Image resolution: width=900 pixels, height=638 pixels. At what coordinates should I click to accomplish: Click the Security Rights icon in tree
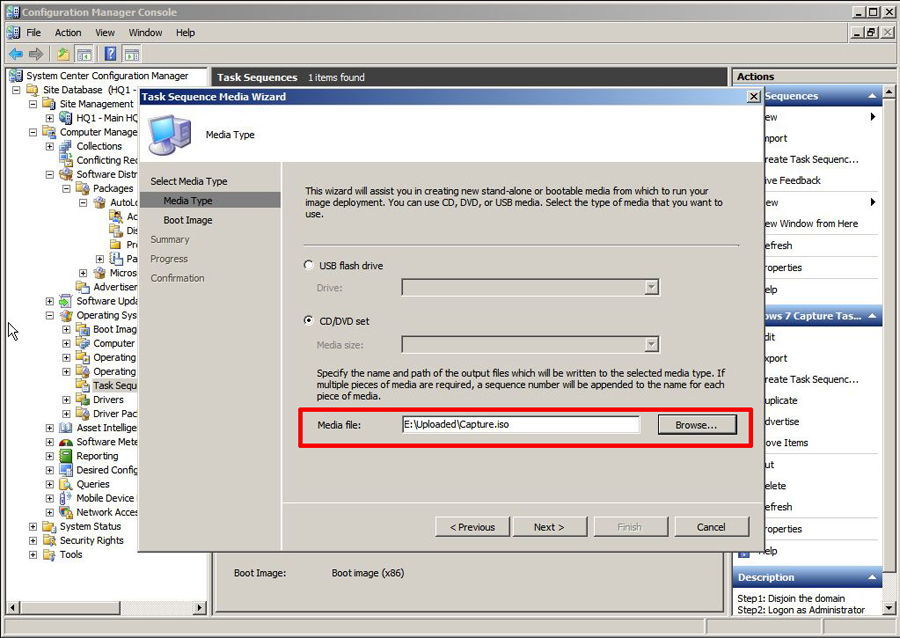pos(49,540)
